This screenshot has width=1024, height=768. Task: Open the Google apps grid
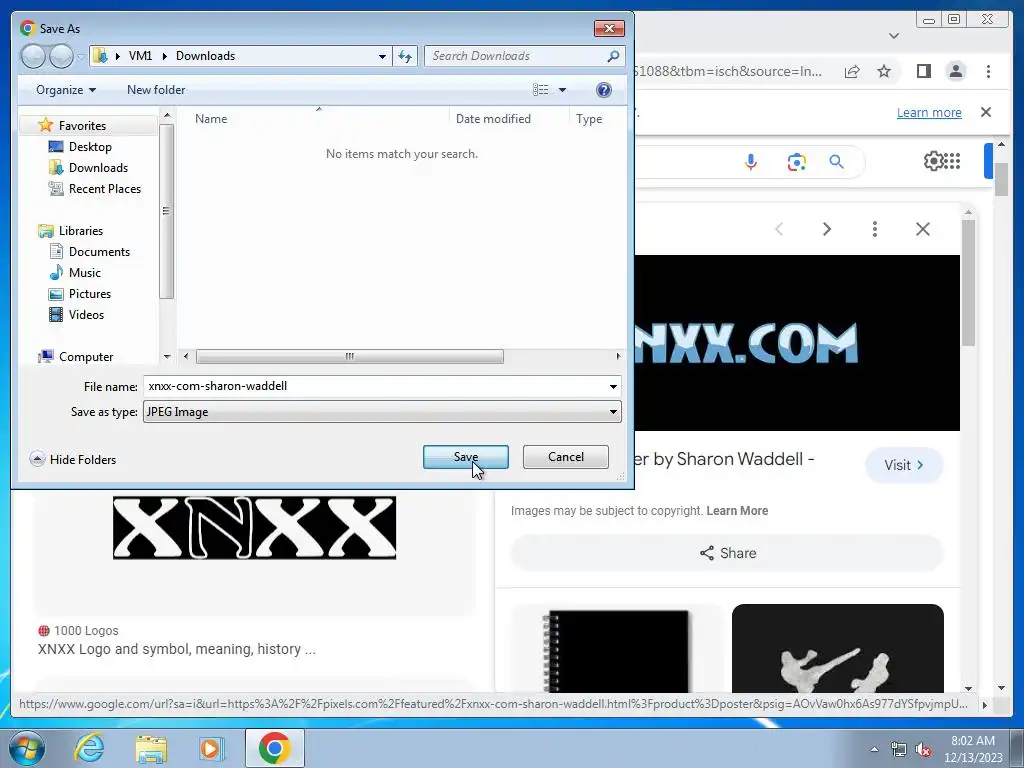952,161
